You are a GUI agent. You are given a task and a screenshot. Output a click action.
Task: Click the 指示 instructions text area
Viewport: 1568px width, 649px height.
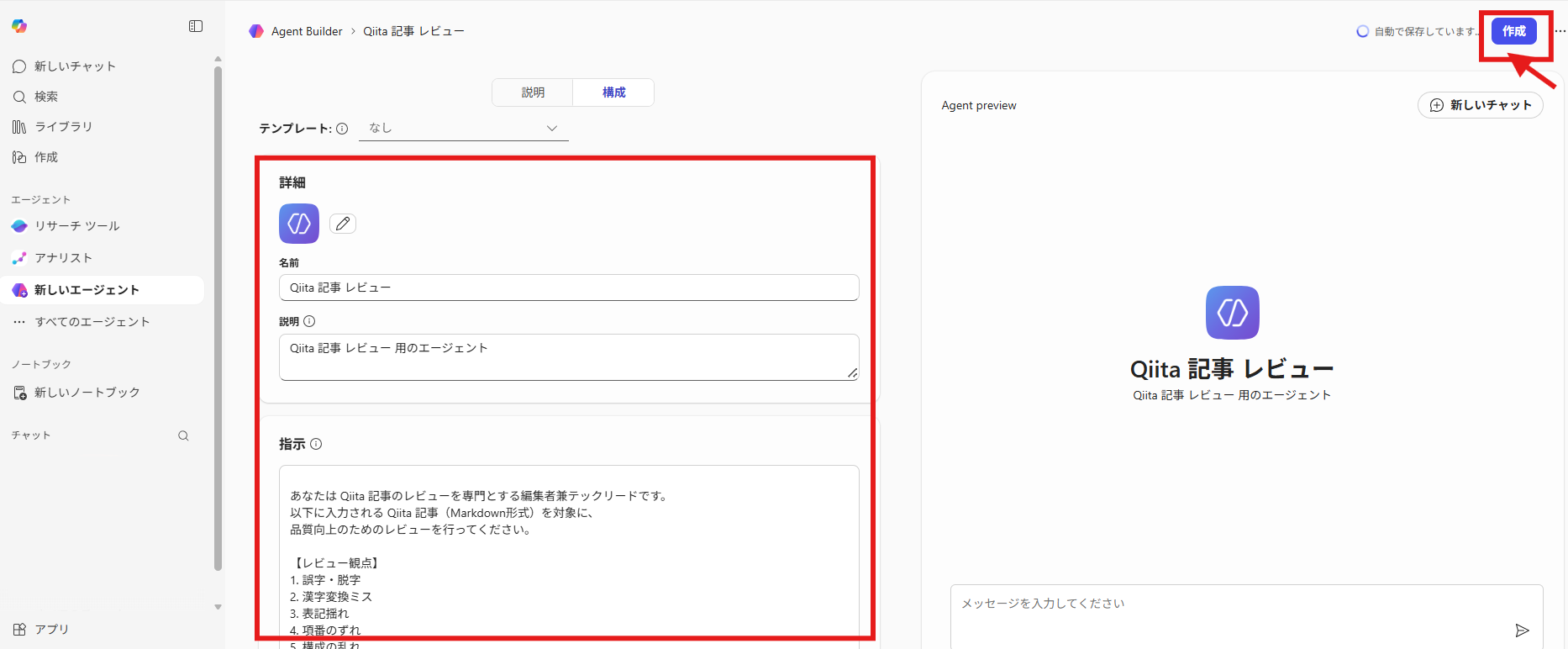tap(569, 557)
